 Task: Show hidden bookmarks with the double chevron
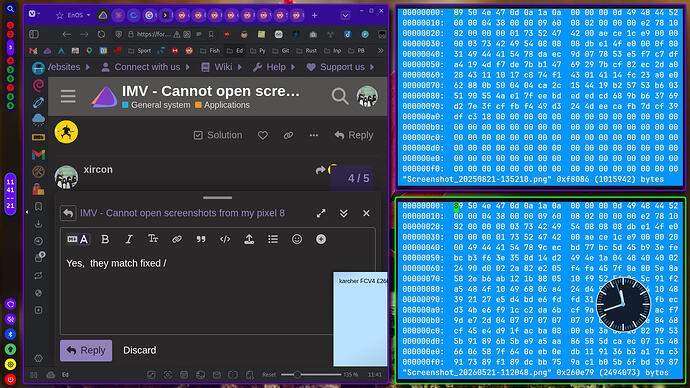click(x=380, y=51)
